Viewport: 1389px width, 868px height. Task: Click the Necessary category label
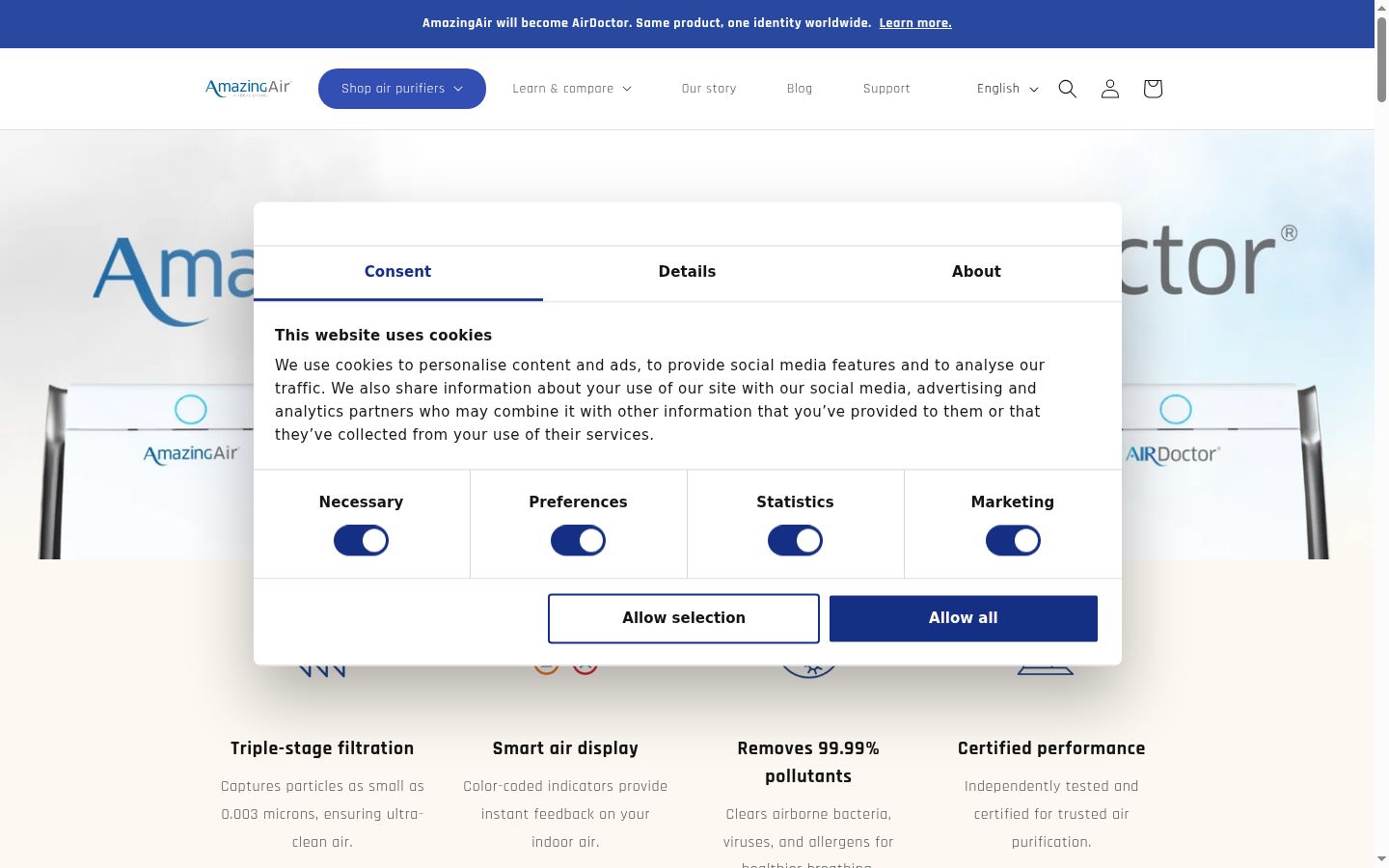click(361, 502)
